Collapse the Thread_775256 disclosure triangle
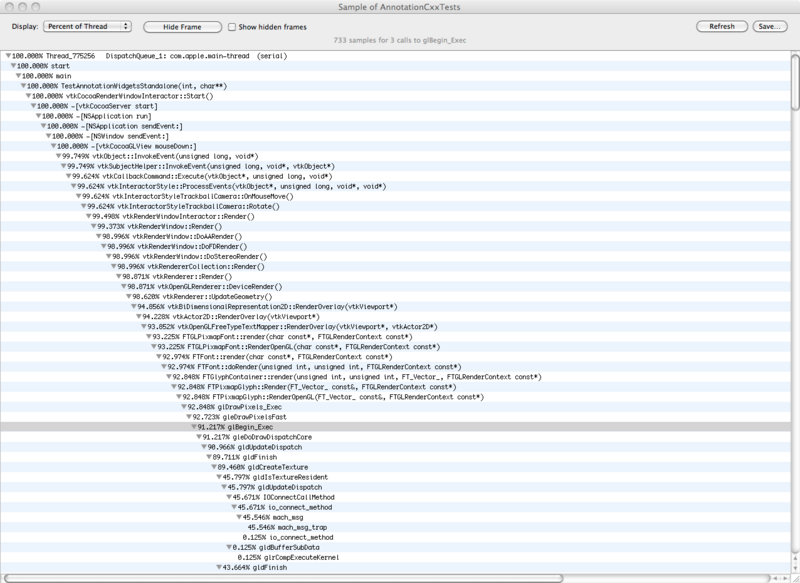 (9, 55)
